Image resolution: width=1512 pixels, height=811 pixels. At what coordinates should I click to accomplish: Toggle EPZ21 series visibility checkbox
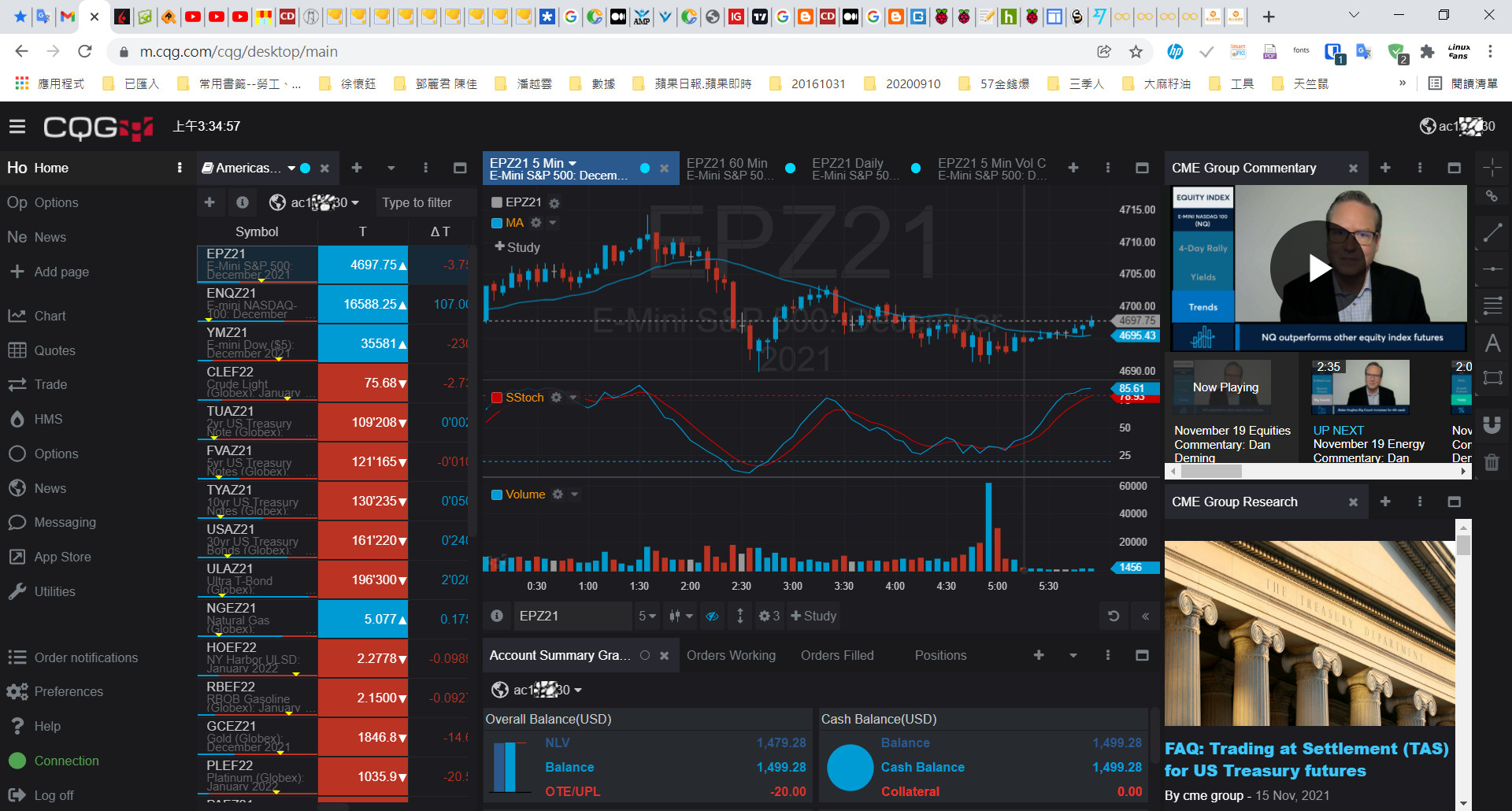coord(497,202)
